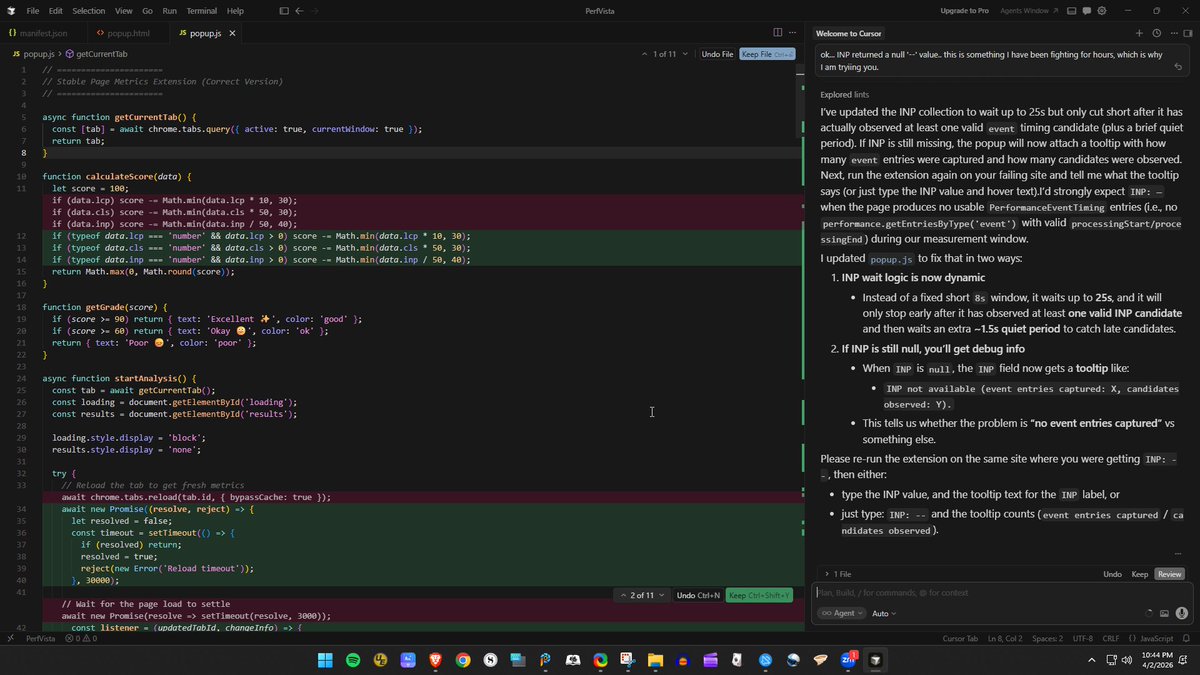Click Upgrade to Pro
This screenshot has height=675, width=1200.
(x=965, y=10)
